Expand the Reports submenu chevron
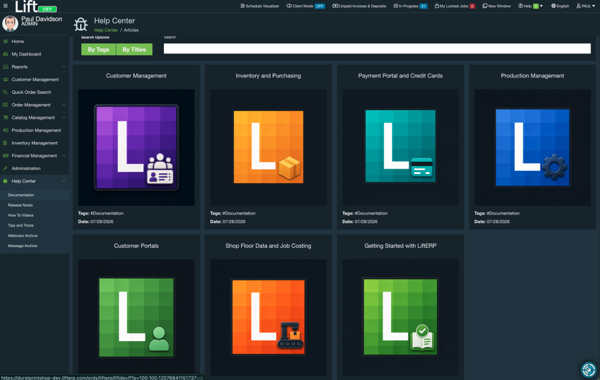 pyautogui.click(x=64, y=67)
